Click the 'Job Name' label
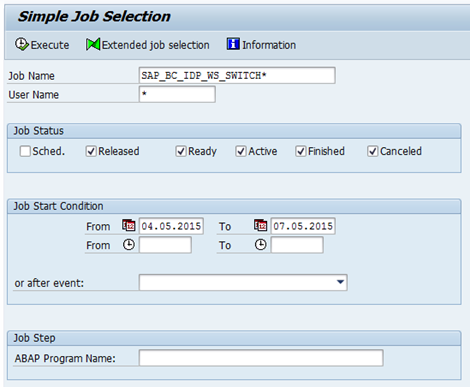 (31, 76)
